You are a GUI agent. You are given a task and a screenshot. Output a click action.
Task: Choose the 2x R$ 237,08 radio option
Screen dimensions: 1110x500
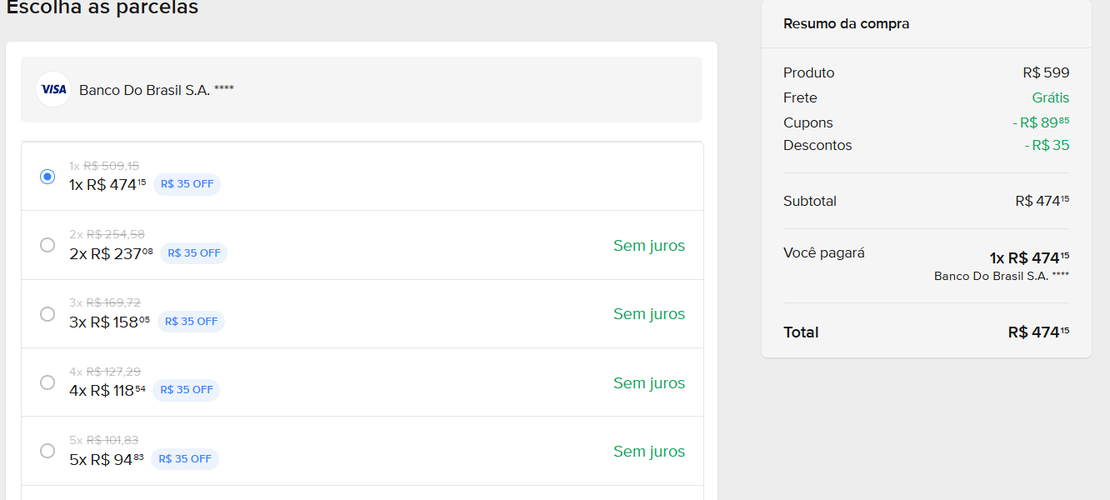point(47,245)
